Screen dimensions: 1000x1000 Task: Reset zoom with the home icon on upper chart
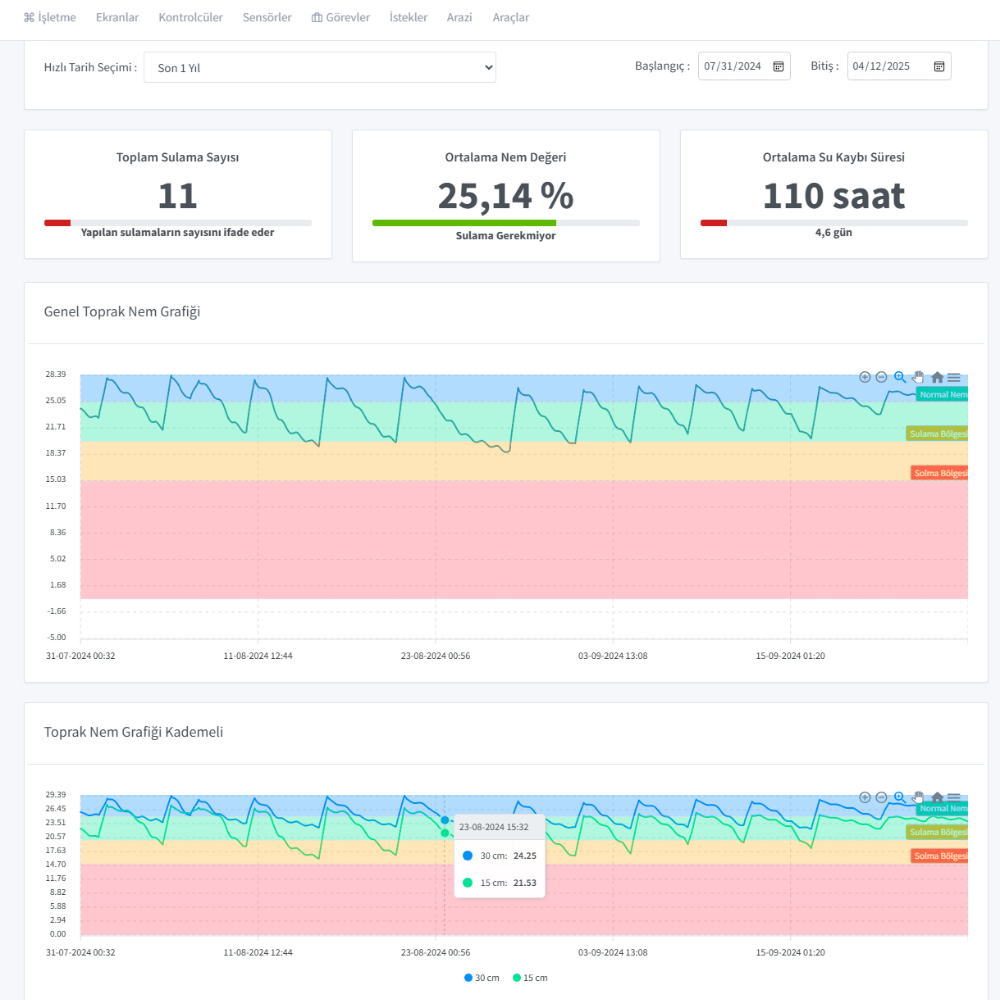937,377
